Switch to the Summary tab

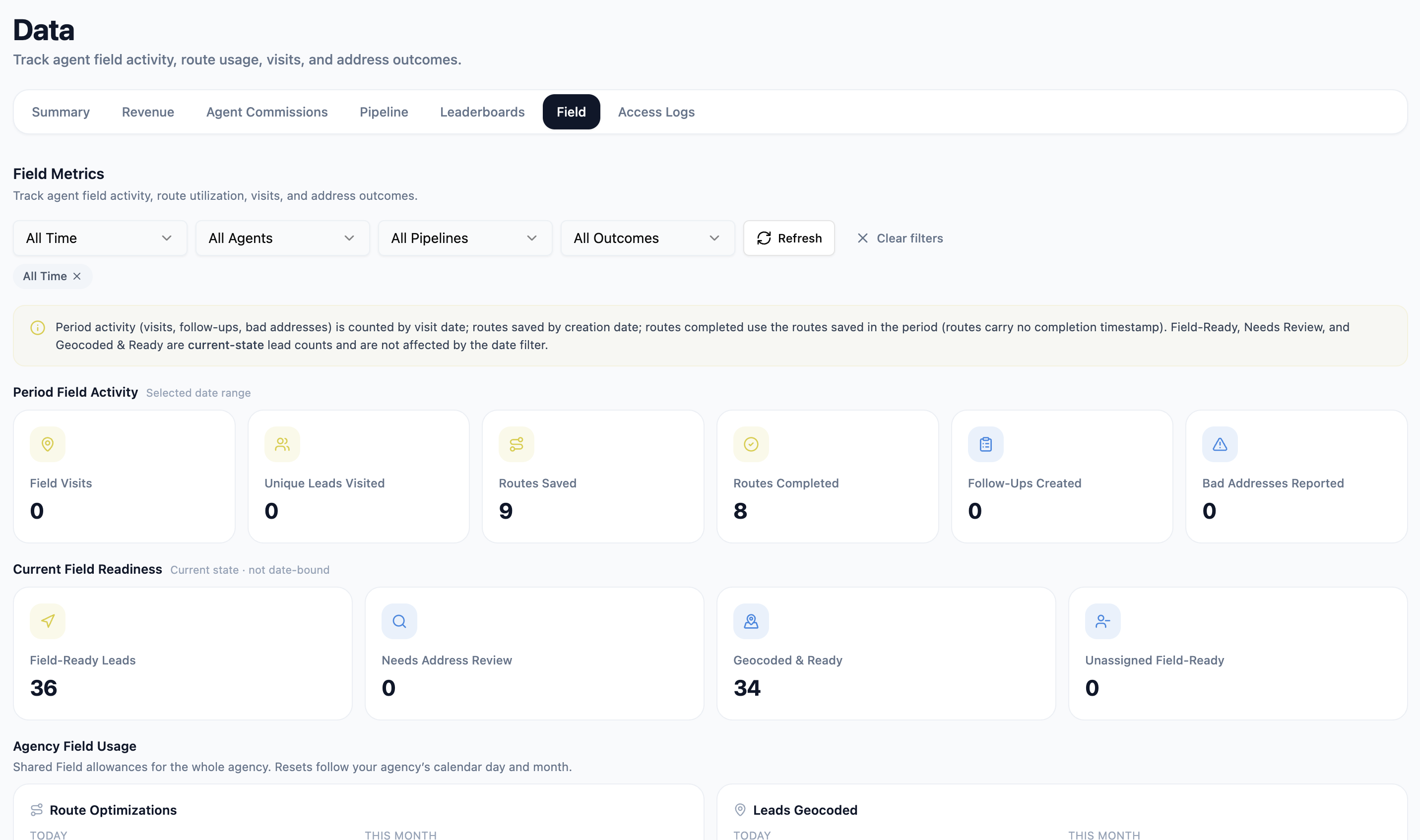(x=61, y=112)
